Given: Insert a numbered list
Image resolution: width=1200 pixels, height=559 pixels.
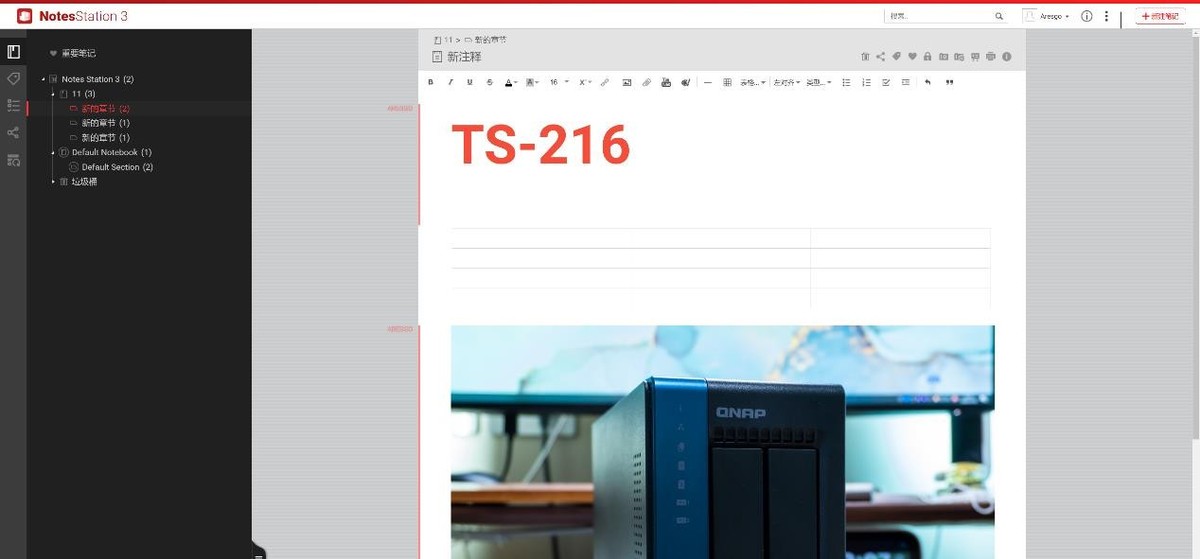Looking at the screenshot, I should 866,82.
